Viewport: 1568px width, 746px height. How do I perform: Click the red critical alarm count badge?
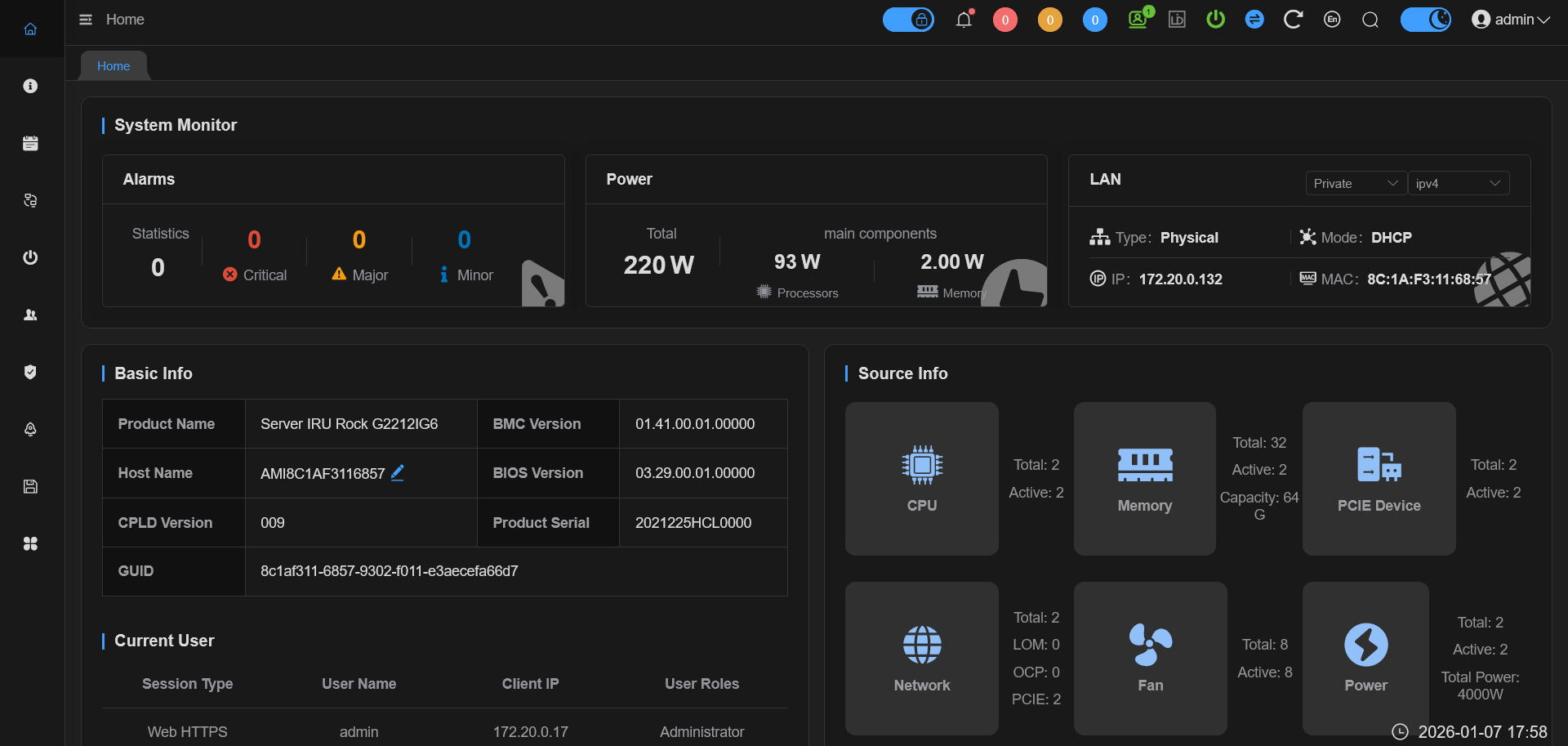1004,20
